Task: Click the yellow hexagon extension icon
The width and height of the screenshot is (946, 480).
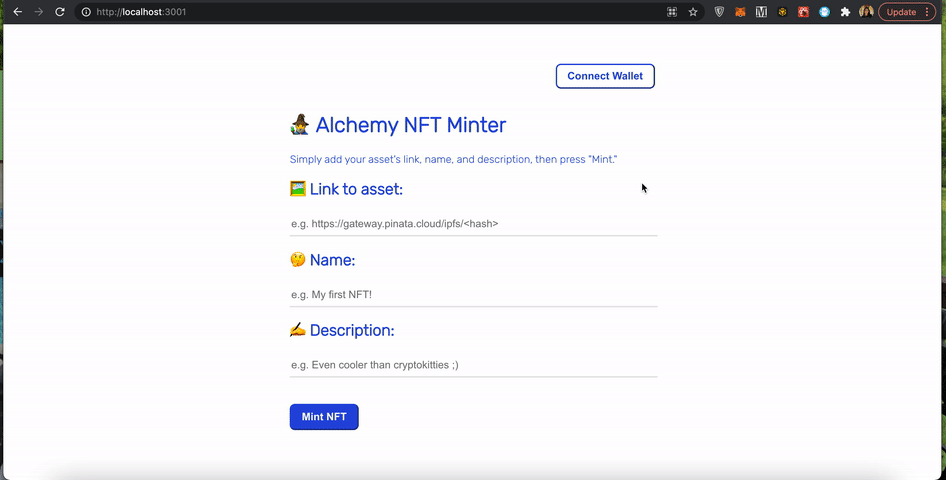Action: click(783, 11)
